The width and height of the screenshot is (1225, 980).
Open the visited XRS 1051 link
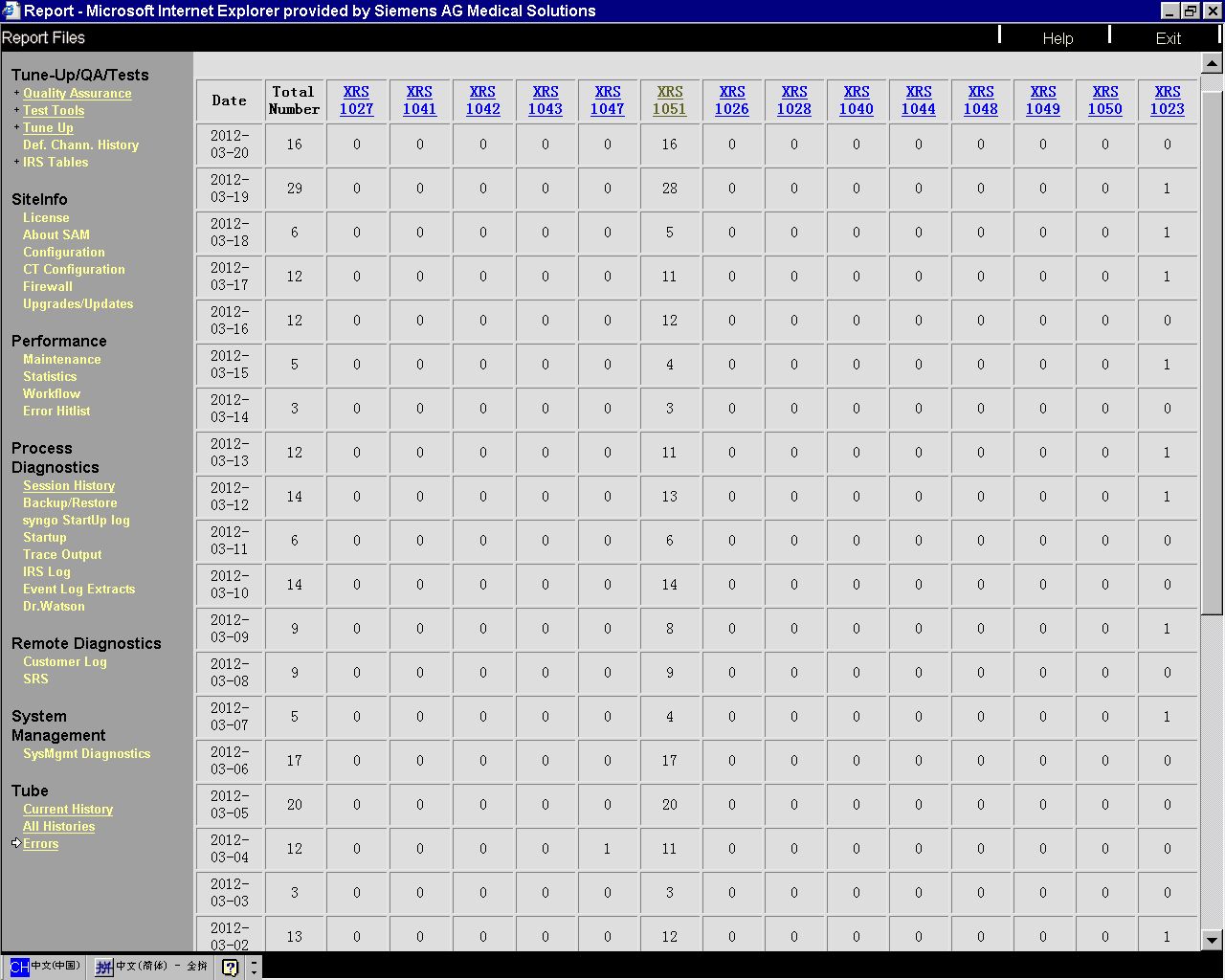click(x=670, y=100)
